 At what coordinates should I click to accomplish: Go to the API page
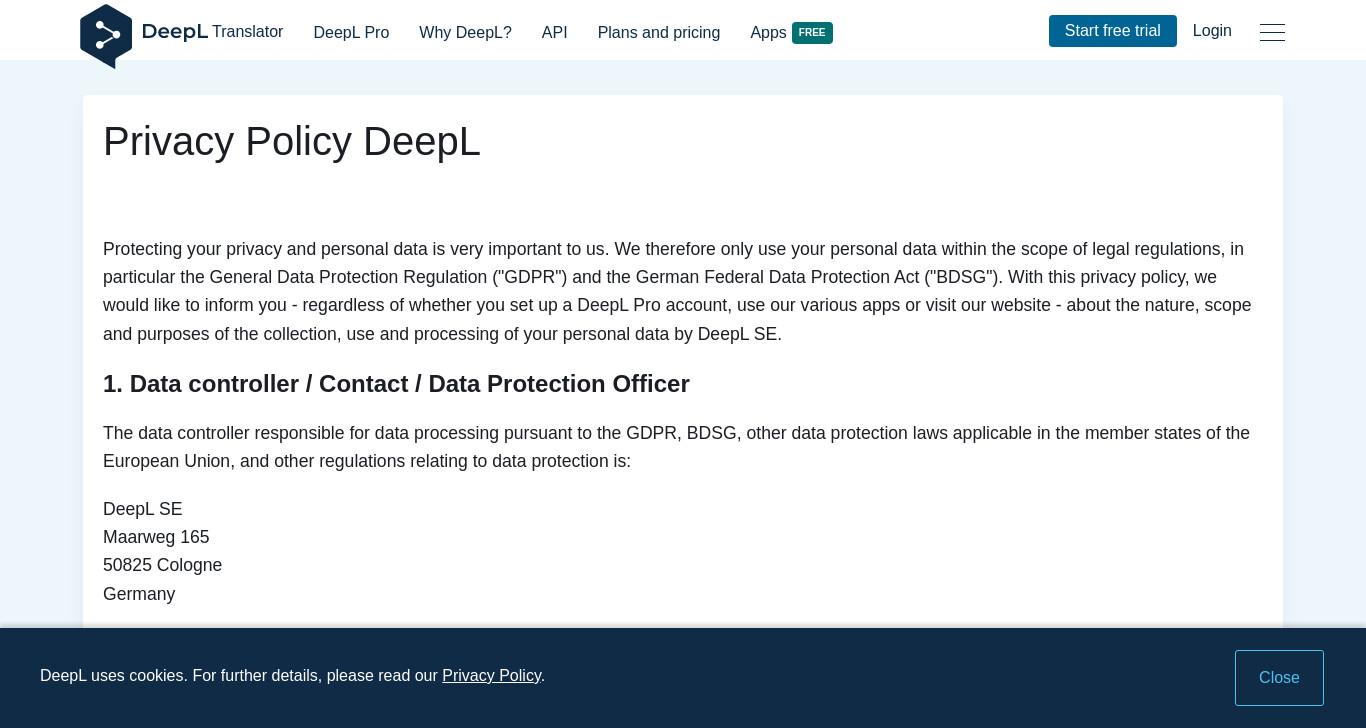pos(554,33)
